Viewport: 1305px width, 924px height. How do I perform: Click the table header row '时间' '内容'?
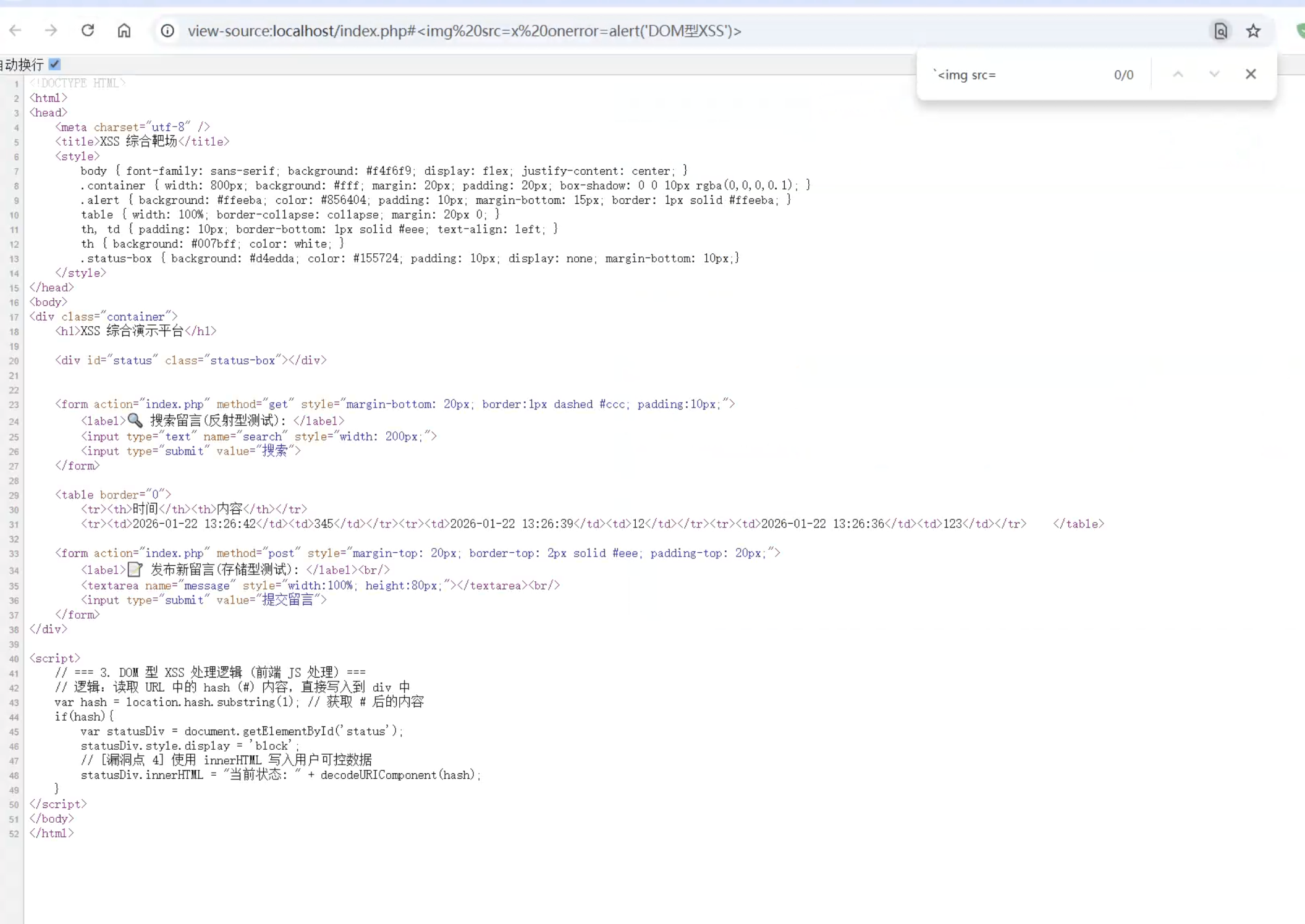click(x=194, y=510)
